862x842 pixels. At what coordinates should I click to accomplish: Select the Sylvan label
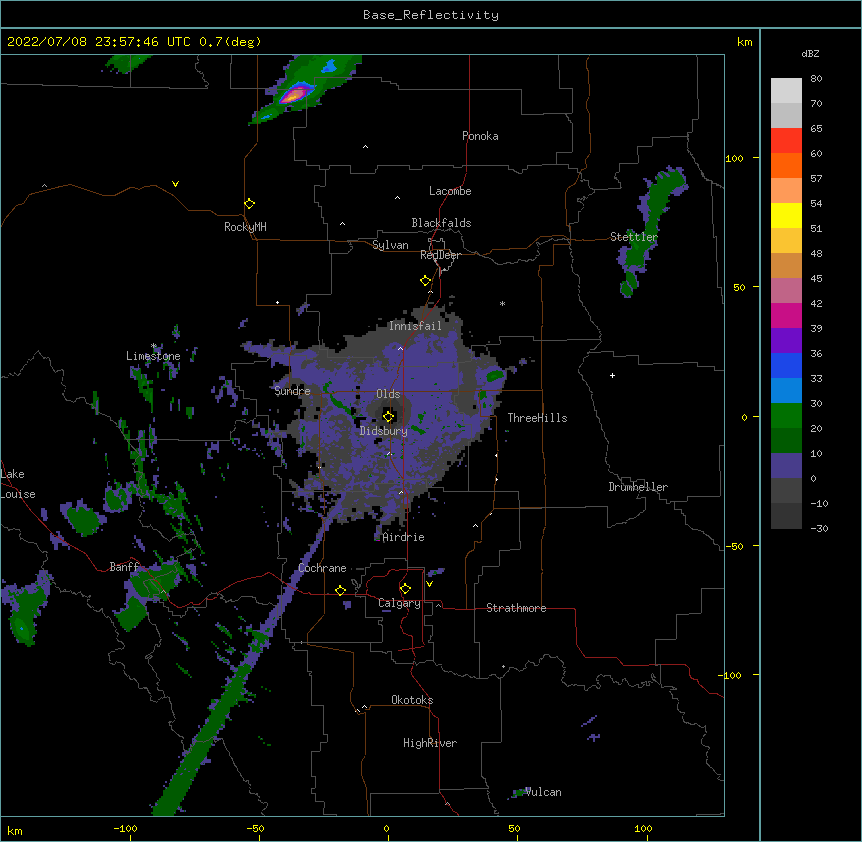click(x=390, y=245)
